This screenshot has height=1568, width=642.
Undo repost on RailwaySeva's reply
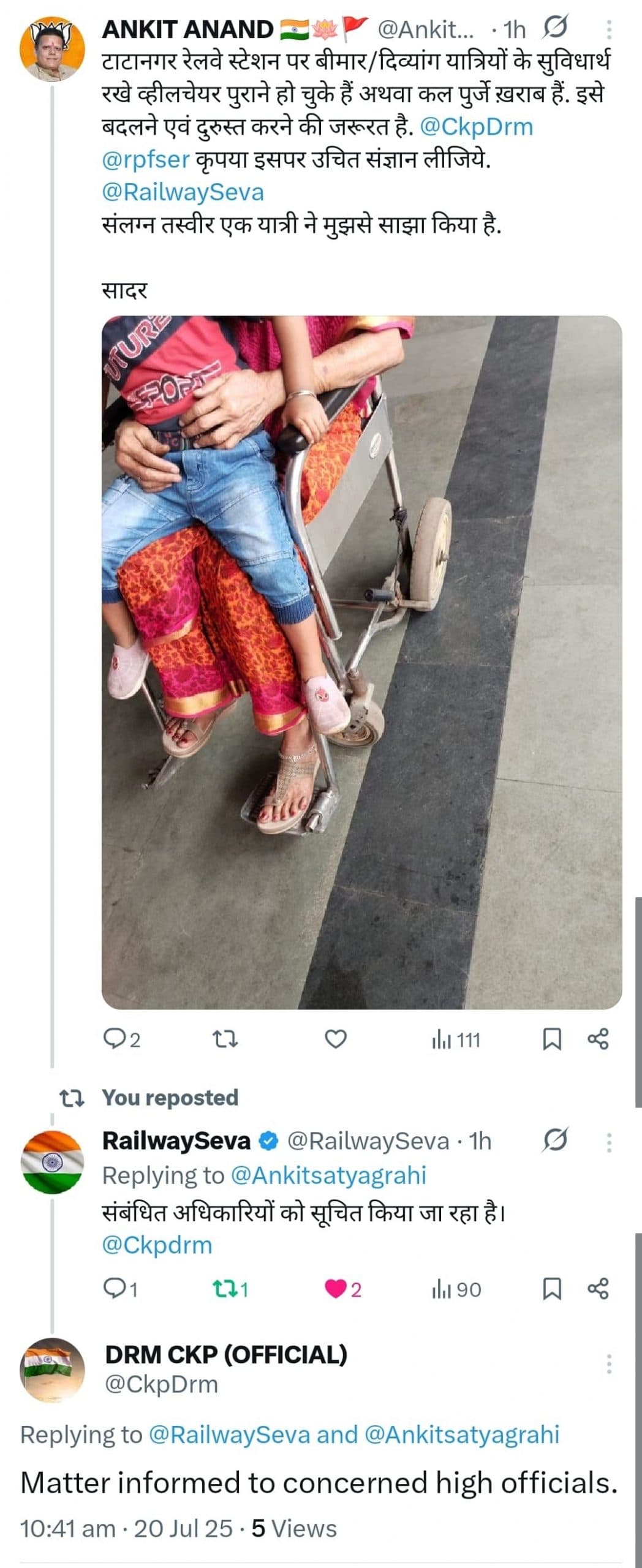pos(224,1289)
